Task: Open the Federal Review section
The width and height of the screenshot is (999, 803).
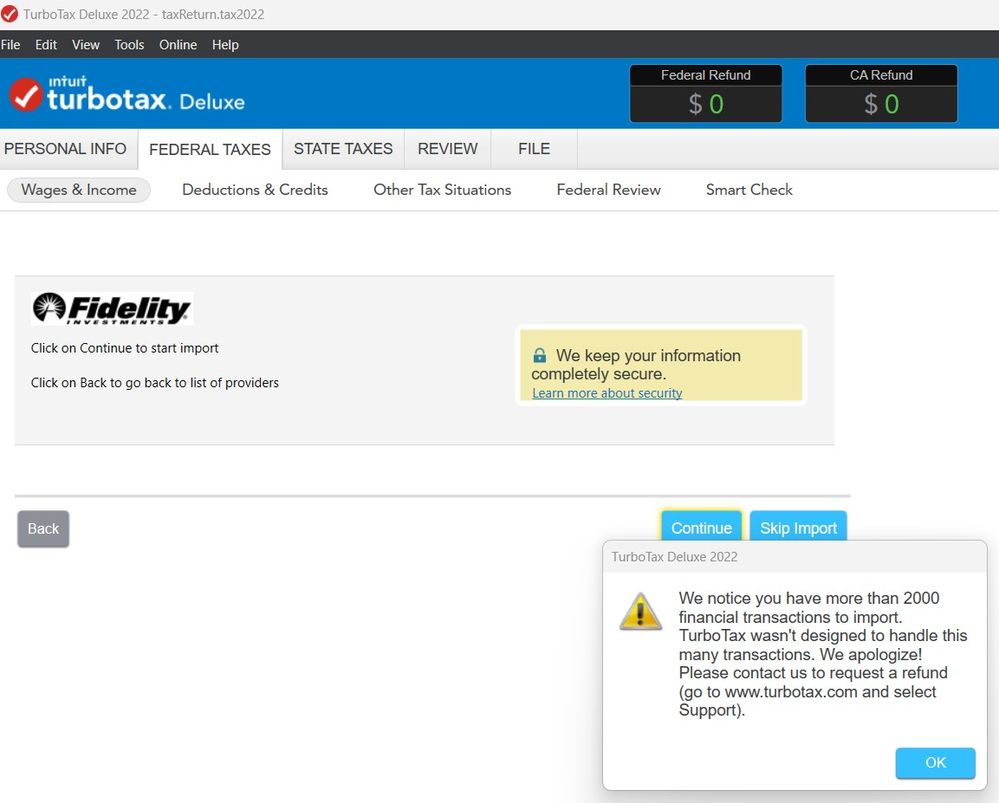Action: pyautogui.click(x=608, y=190)
